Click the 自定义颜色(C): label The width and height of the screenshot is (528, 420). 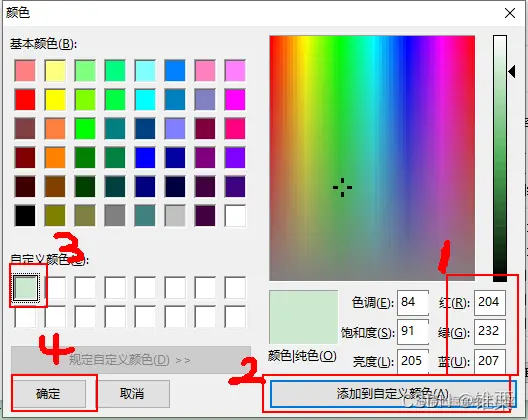point(49,259)
